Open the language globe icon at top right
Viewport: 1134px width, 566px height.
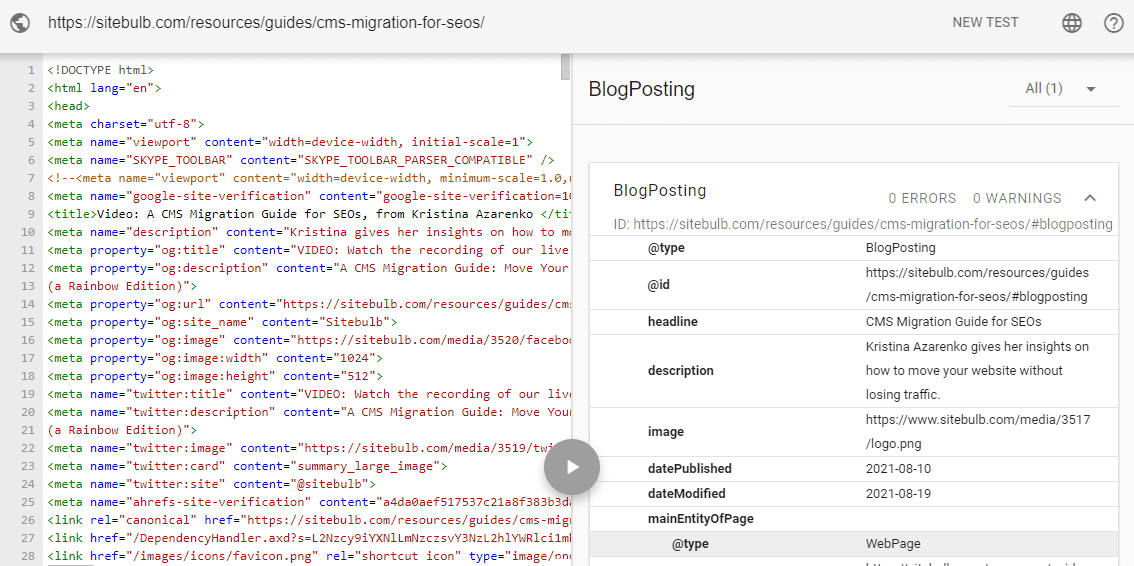click(1072, 23)
